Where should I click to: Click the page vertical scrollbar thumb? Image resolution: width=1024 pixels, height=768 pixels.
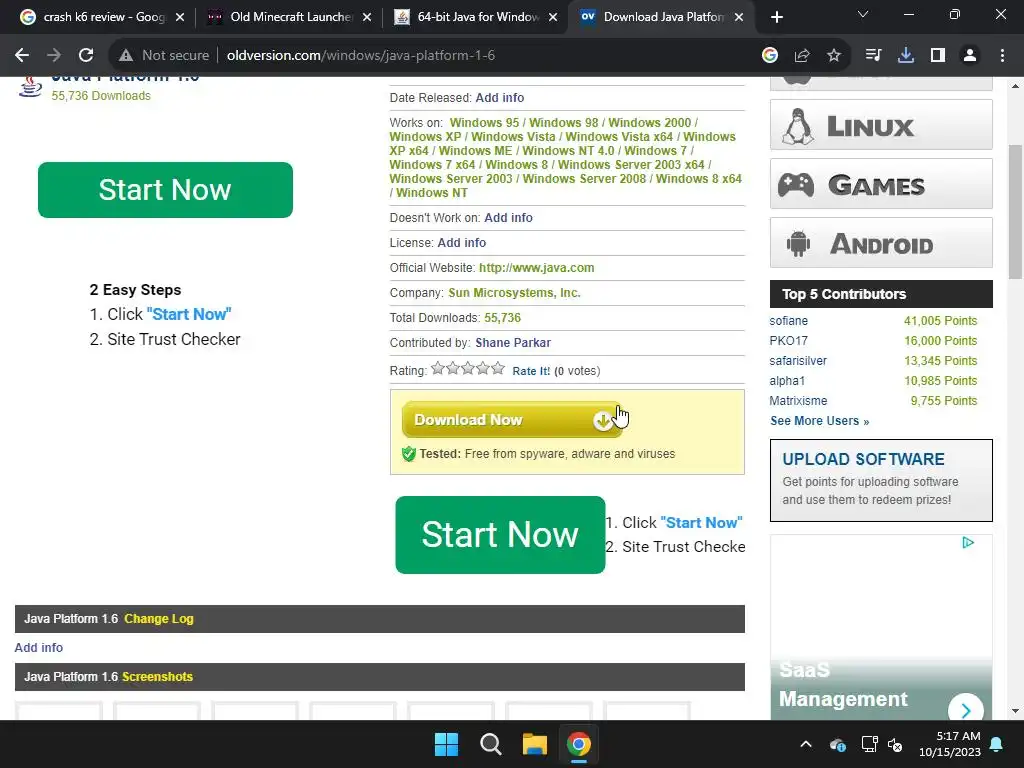[1015, 212]
